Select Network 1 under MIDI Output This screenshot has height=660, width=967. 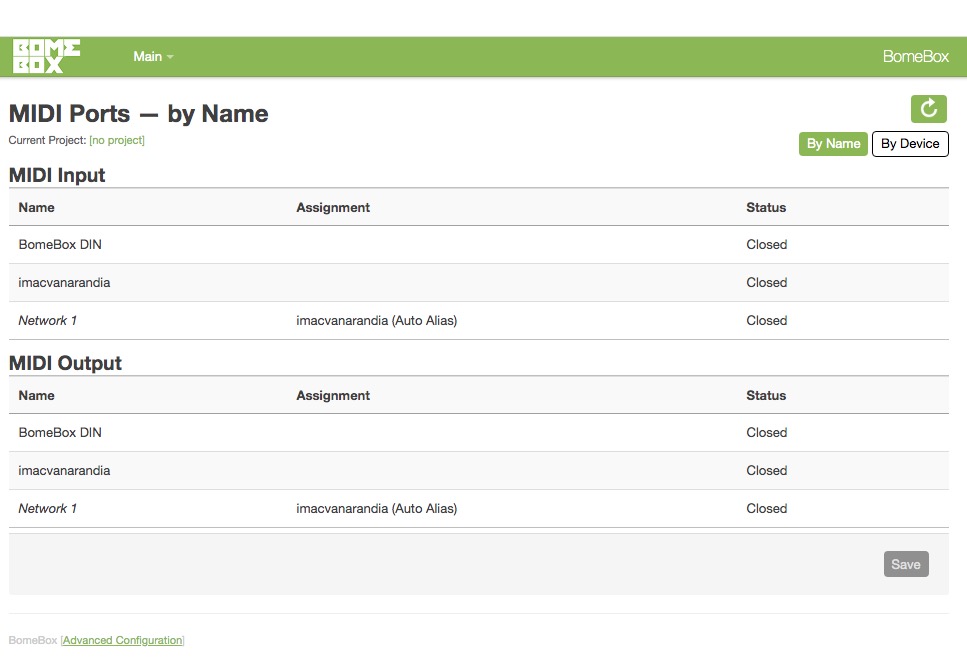pos(47,508)
